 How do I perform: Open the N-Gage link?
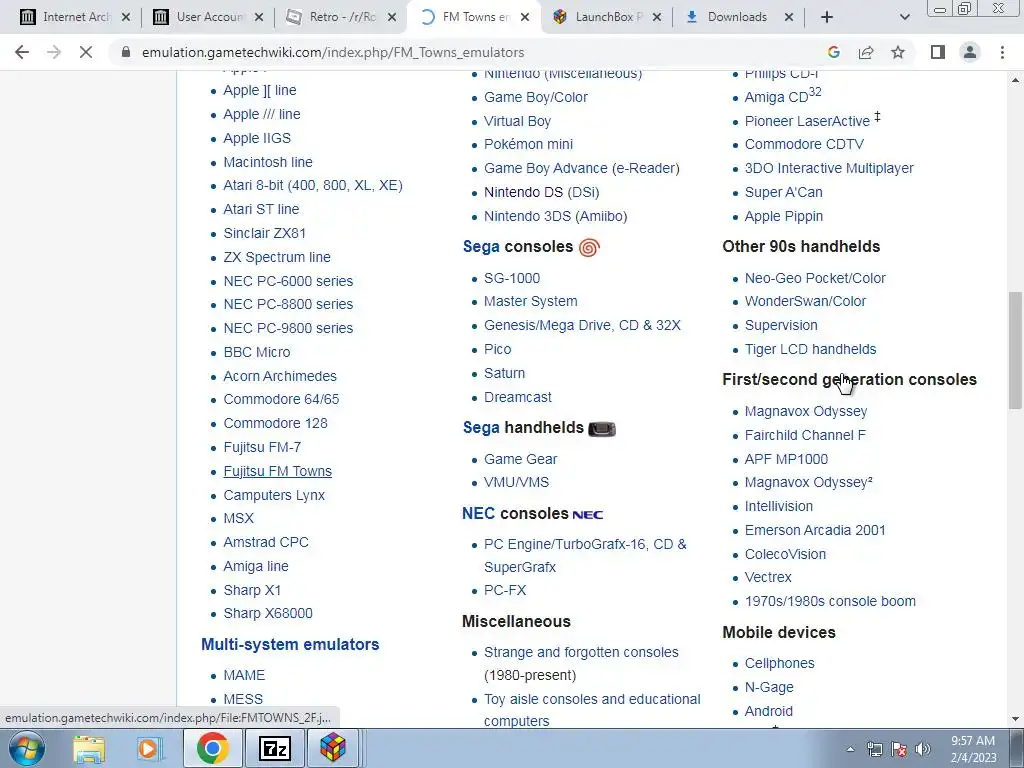coord(769,687)
